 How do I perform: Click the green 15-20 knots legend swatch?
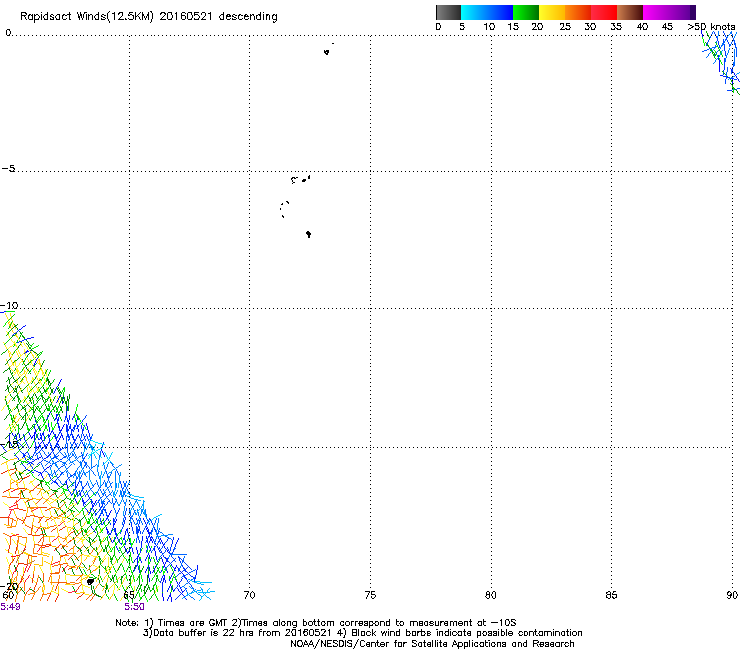click(x=526, y=12)
